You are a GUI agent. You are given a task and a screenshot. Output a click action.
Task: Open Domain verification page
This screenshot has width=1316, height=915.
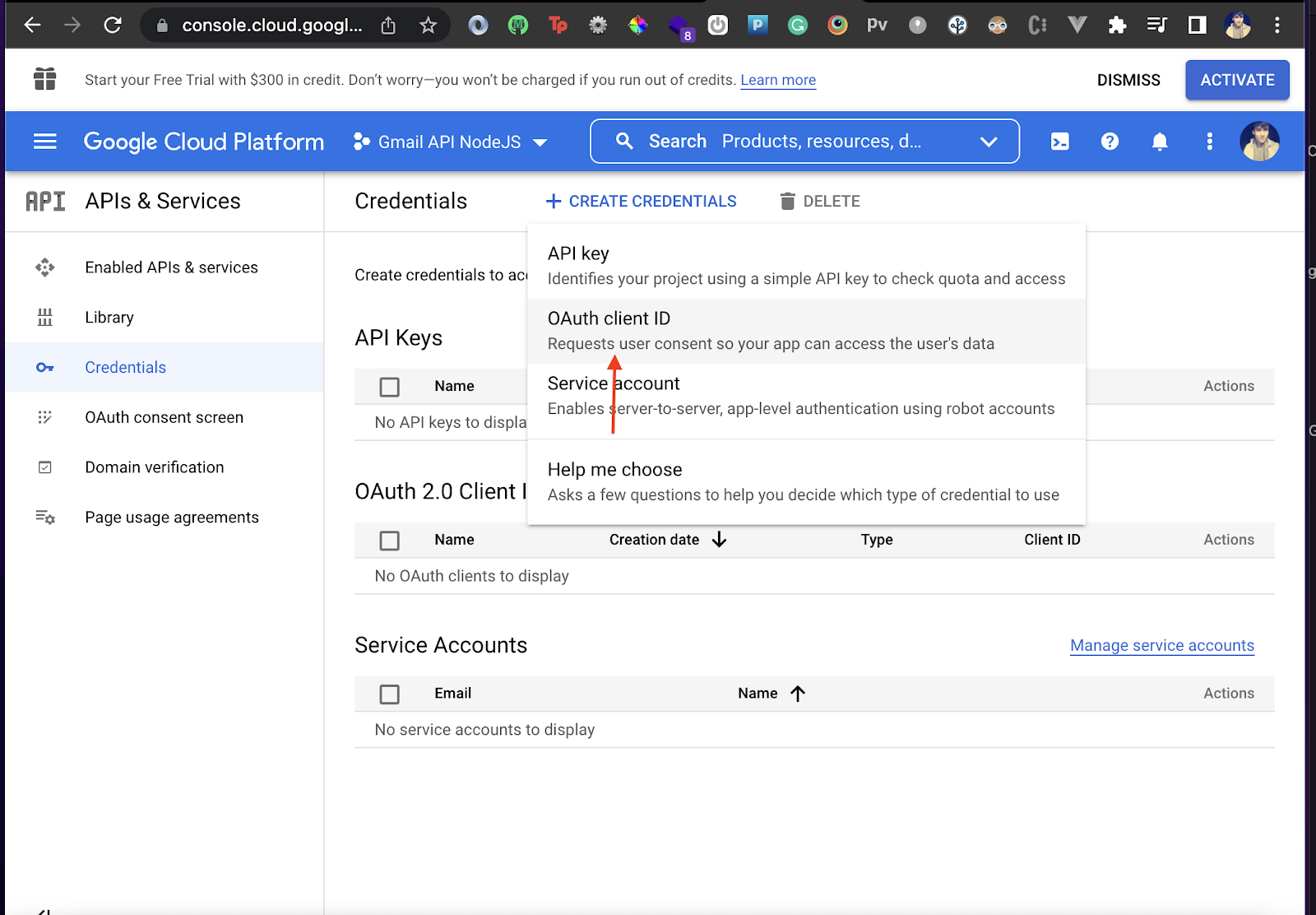(x=155, y=467)
